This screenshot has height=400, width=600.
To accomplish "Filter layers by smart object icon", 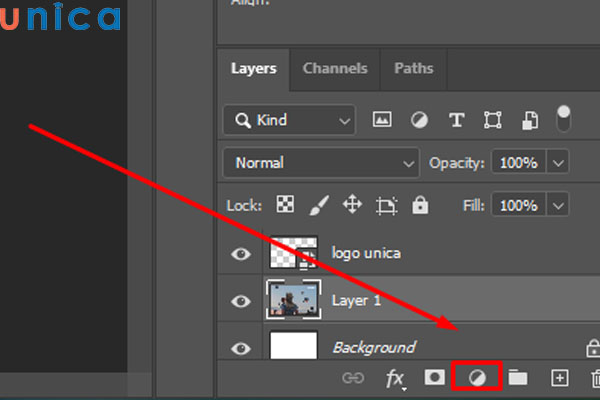I will [530, 120].
